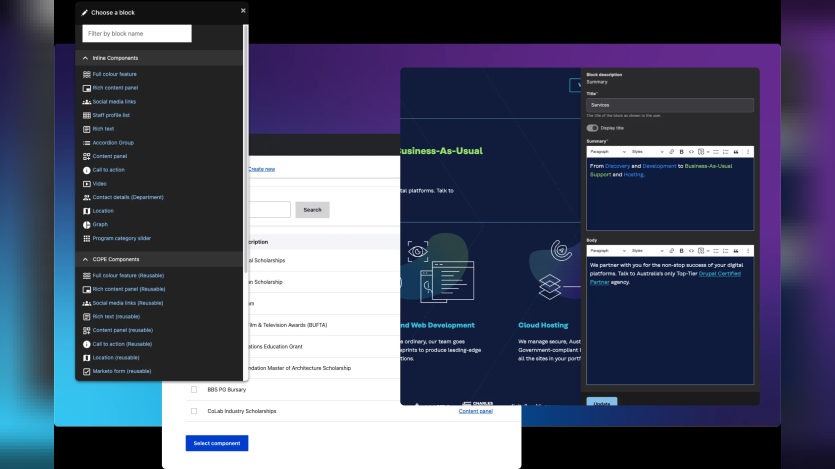This screenshot has width=835, height=469.
Task: Click the Rich text block icon
Action: tap(86, 129)
